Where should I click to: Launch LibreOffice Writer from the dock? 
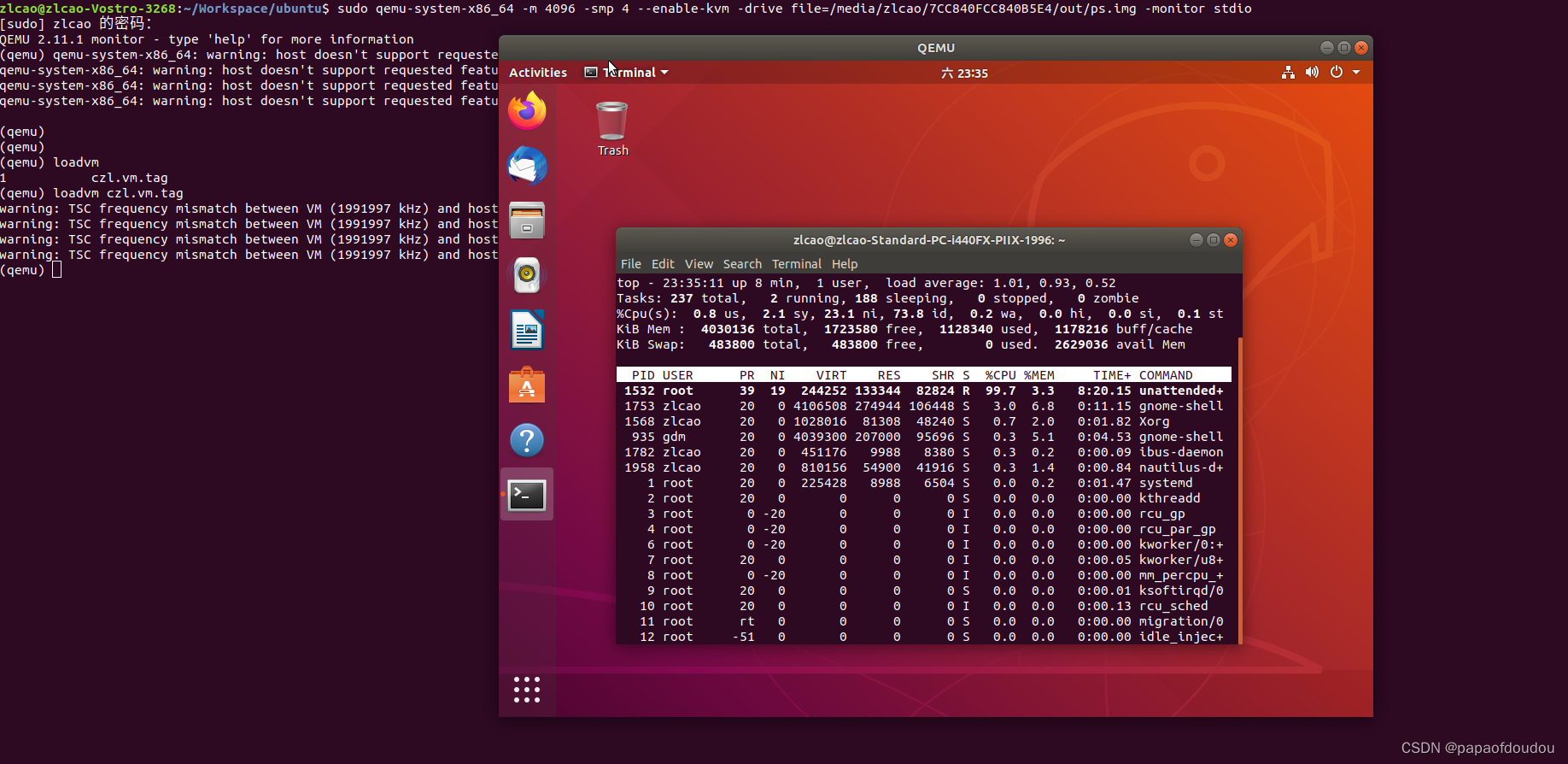click(527, 330)
